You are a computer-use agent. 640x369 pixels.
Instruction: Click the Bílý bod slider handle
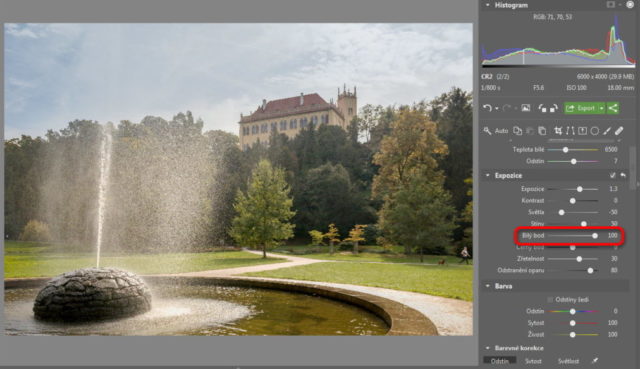595,236
